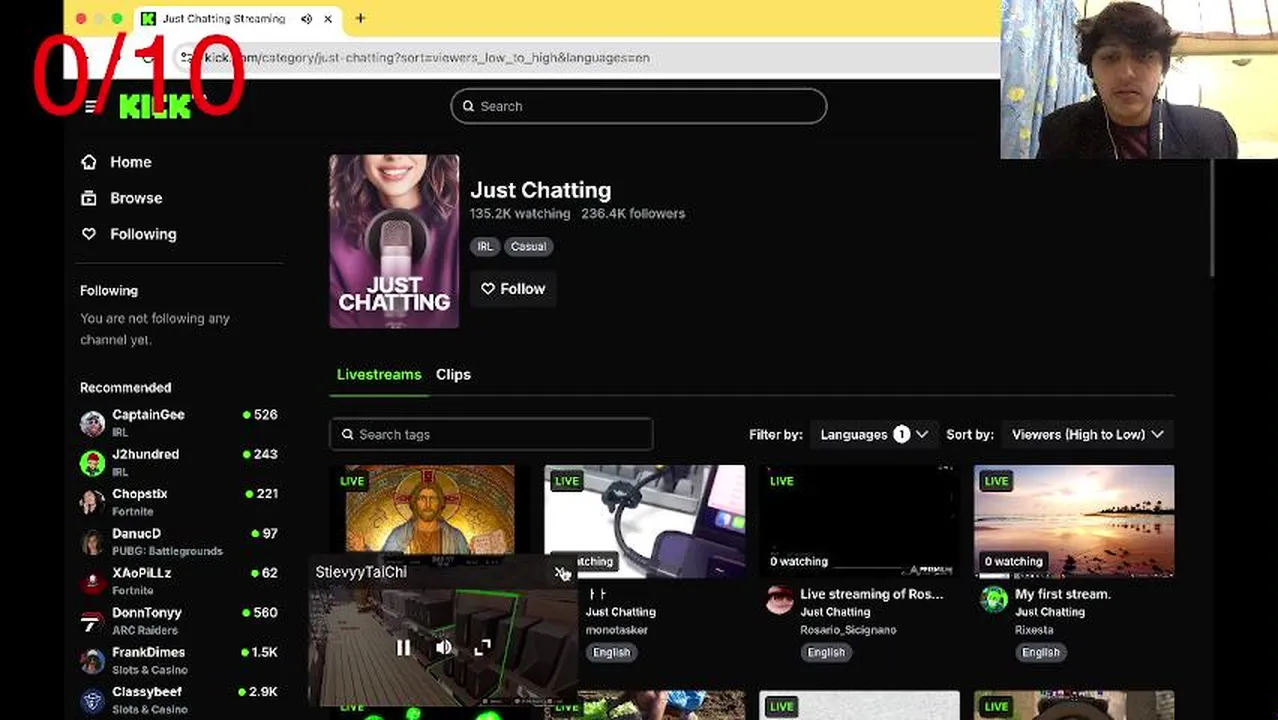Click English tag under monotasker stream

[x=611, y=652]
